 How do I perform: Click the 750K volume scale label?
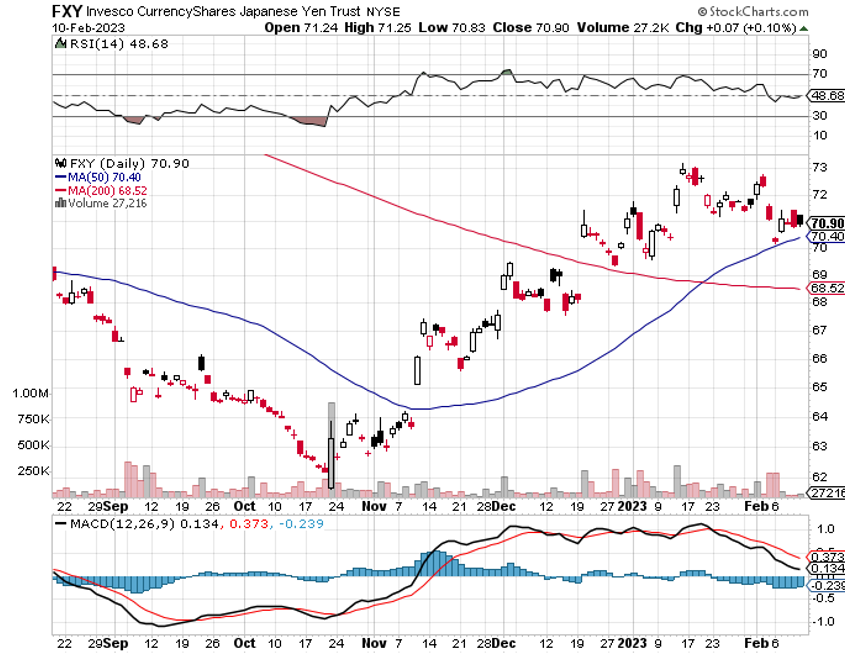click(x=33, y=419)
